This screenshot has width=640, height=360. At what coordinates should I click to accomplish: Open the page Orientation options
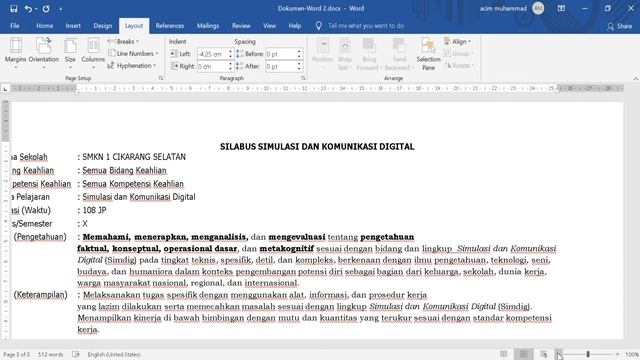[44, 54]
